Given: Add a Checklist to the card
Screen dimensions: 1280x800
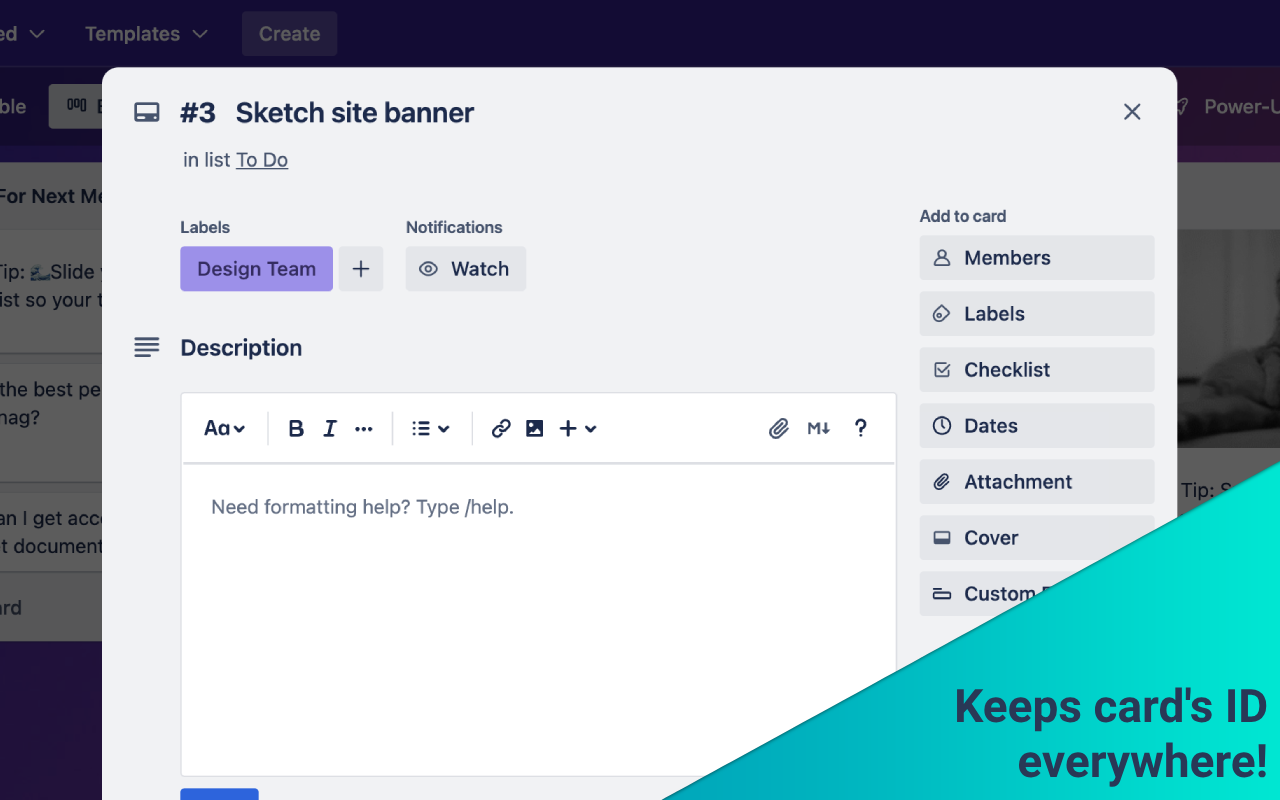Looking at the screenshot, I should [1036, 369].
